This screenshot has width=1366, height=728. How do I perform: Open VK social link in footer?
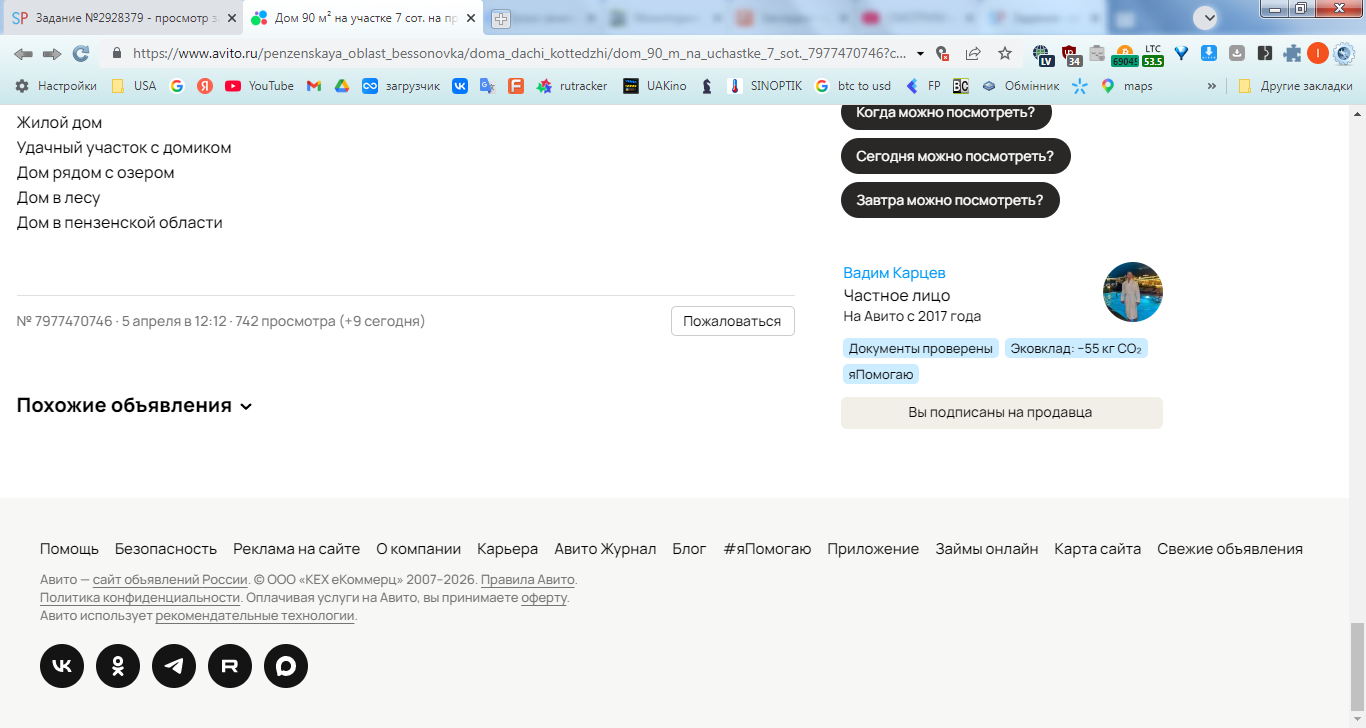click(62, 666)
